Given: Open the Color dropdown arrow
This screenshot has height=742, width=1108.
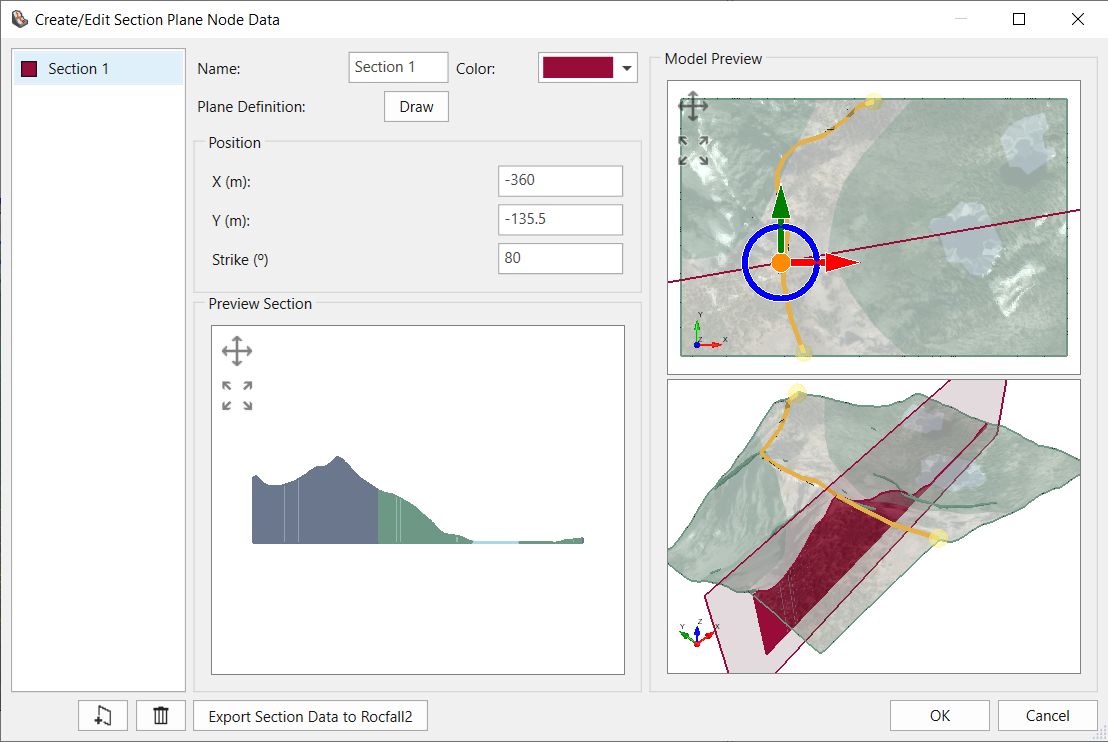Looking at the screenshot, I should click(x=626, y=69).
